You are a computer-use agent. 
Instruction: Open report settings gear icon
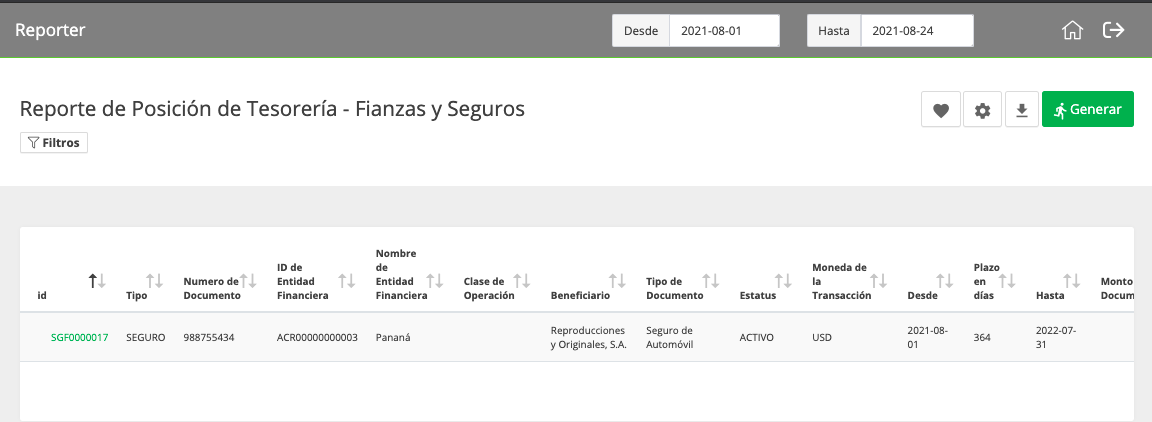[982, 110]
